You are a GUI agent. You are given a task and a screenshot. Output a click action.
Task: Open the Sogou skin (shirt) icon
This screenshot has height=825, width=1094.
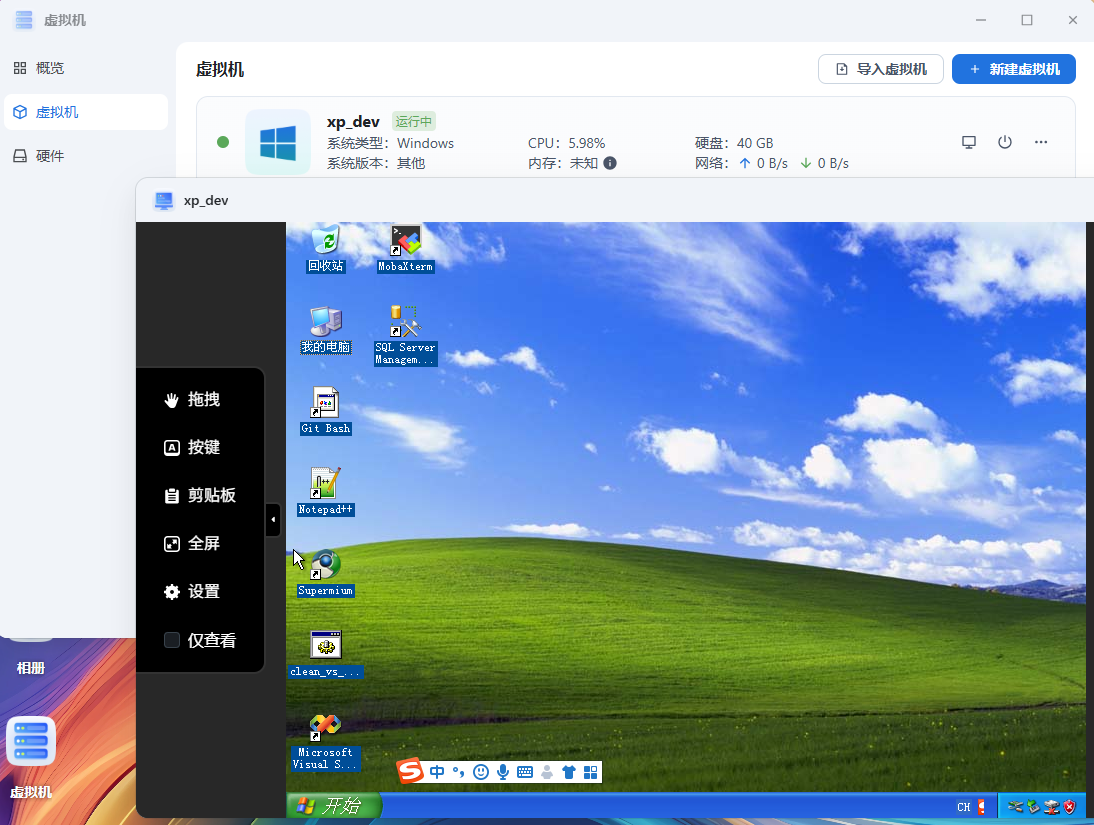click(569, 772)
